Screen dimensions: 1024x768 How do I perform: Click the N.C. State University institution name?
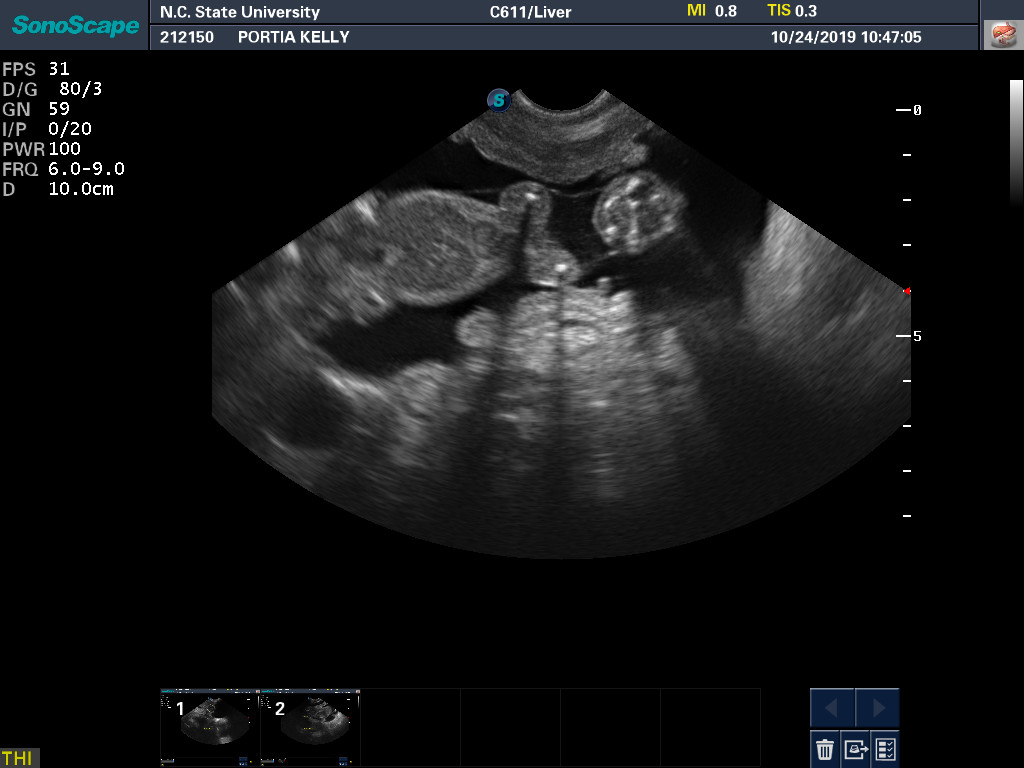240,12
